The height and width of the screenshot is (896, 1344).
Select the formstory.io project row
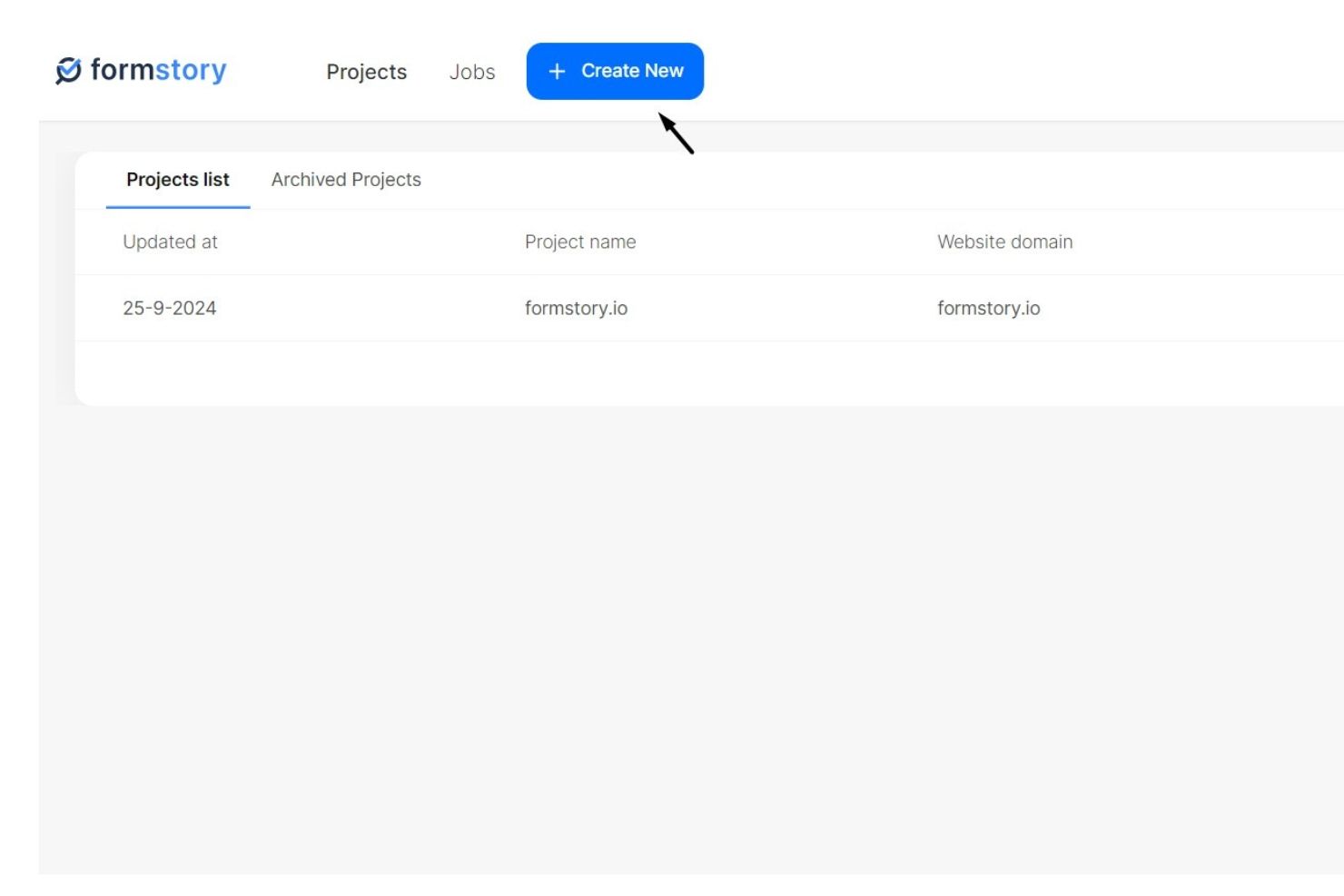(636, 309)
